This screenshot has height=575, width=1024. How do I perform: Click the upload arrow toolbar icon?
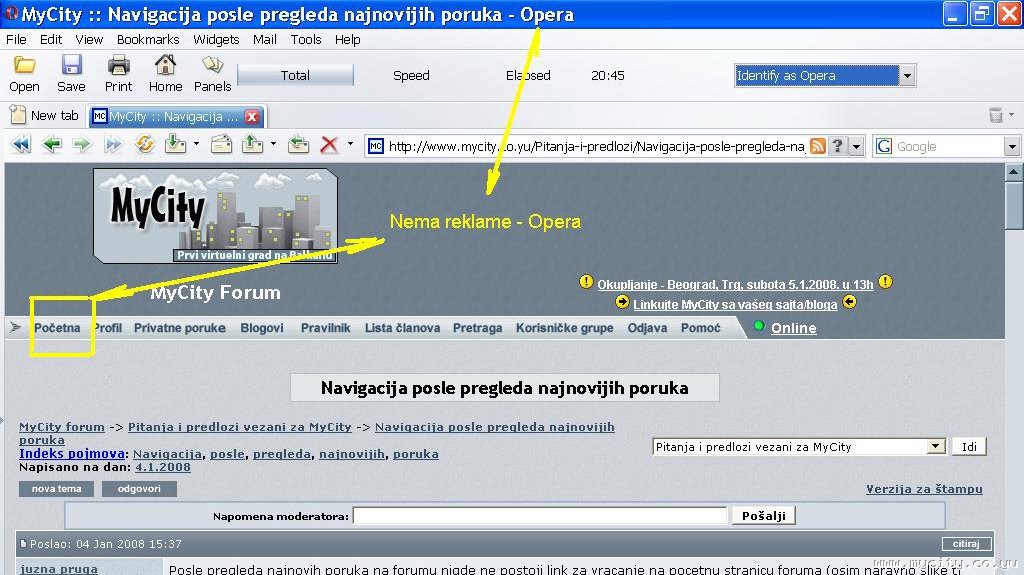point(252,144)
